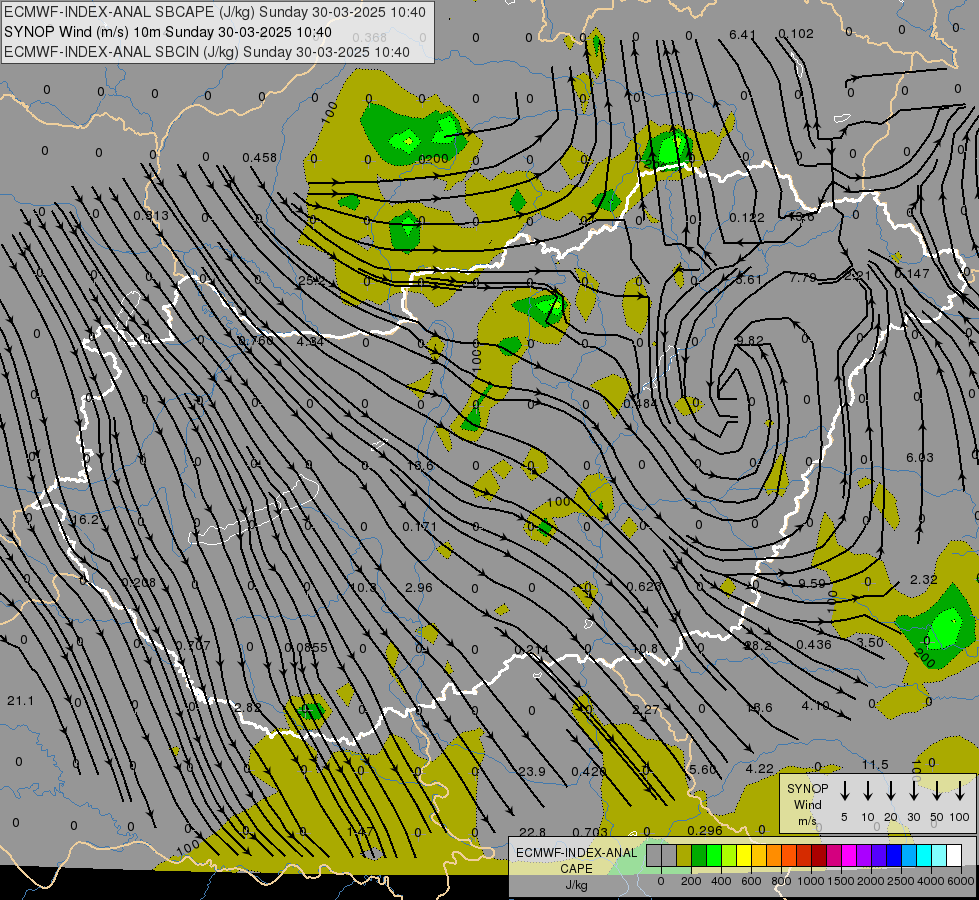Pick the pure yellow CAPE legend swatch
The width and height of the screenshot is (979, 900).
point(745,856)
